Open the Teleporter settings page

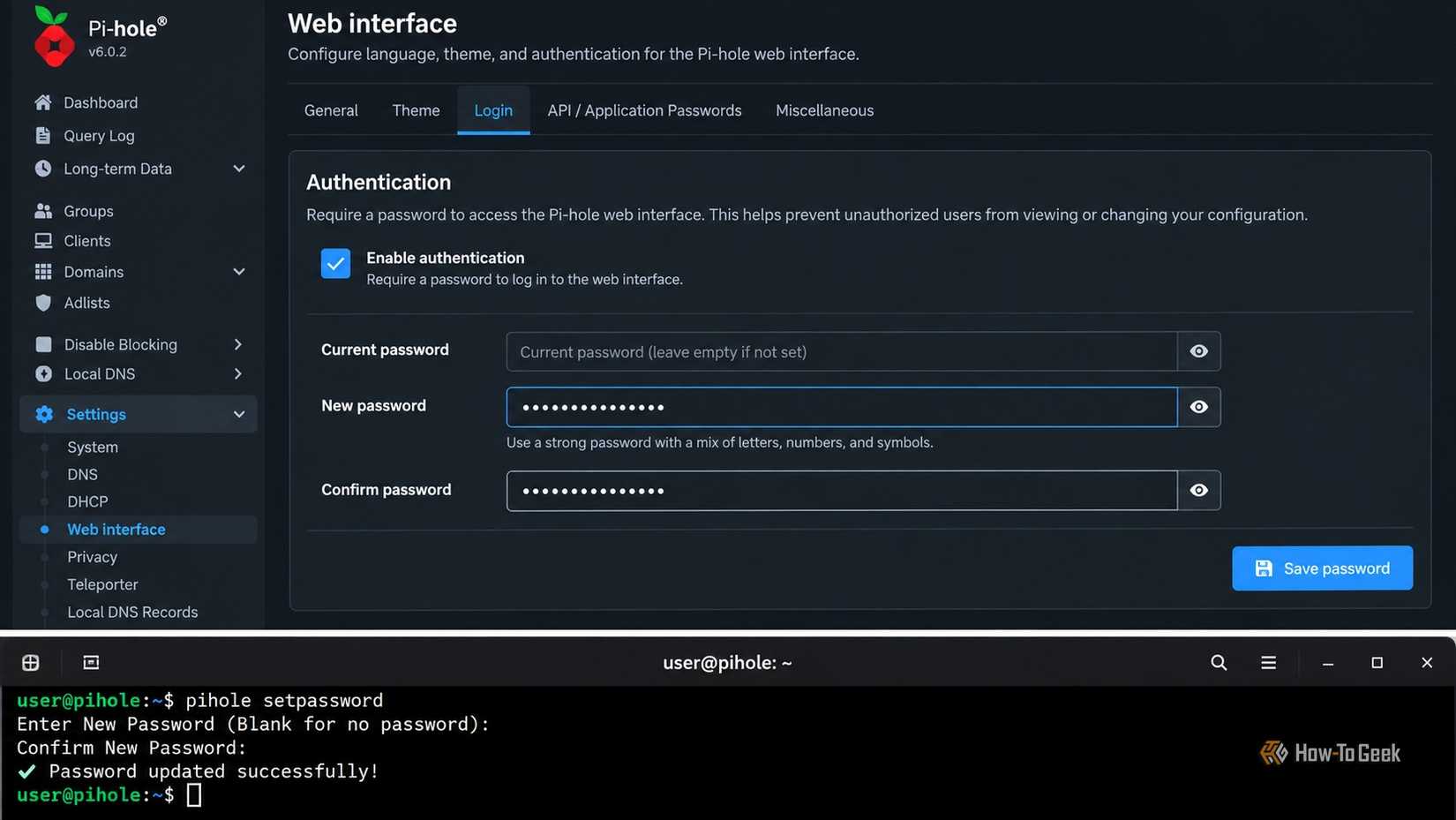tap(102, 584)
